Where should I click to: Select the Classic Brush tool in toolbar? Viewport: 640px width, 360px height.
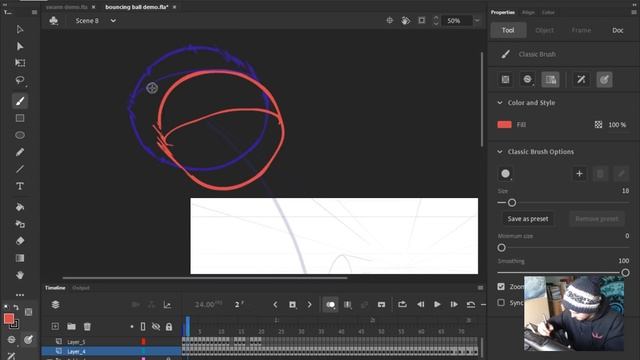20,101
